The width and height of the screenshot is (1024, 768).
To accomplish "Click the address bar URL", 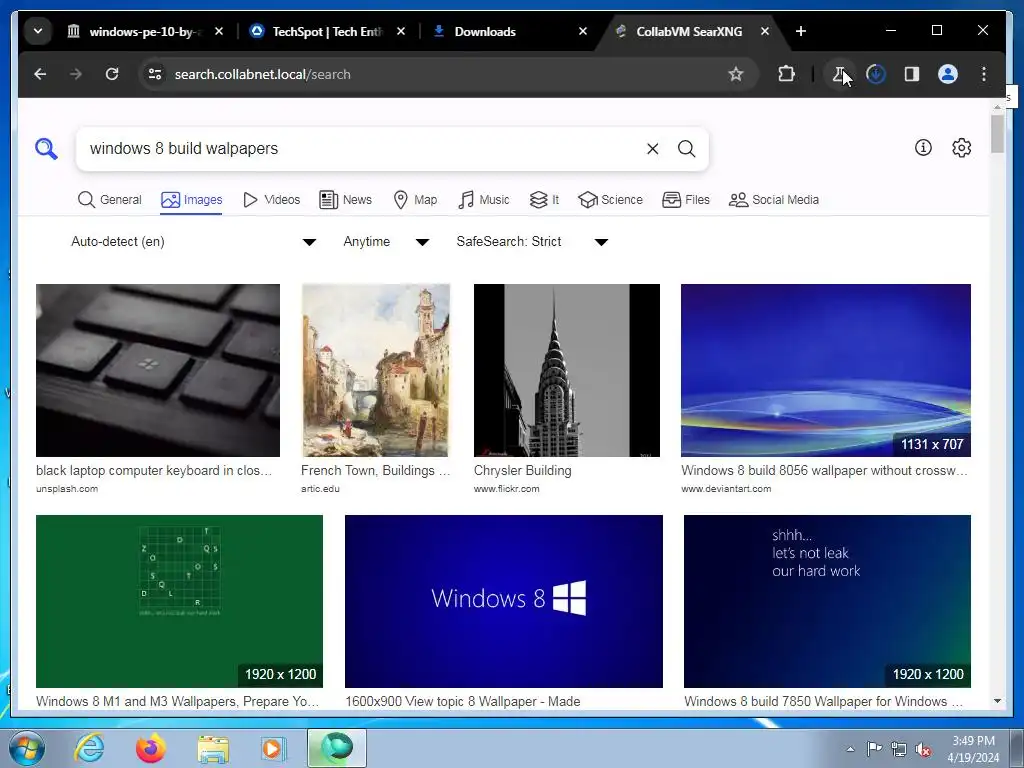I will tap(263, 74).
